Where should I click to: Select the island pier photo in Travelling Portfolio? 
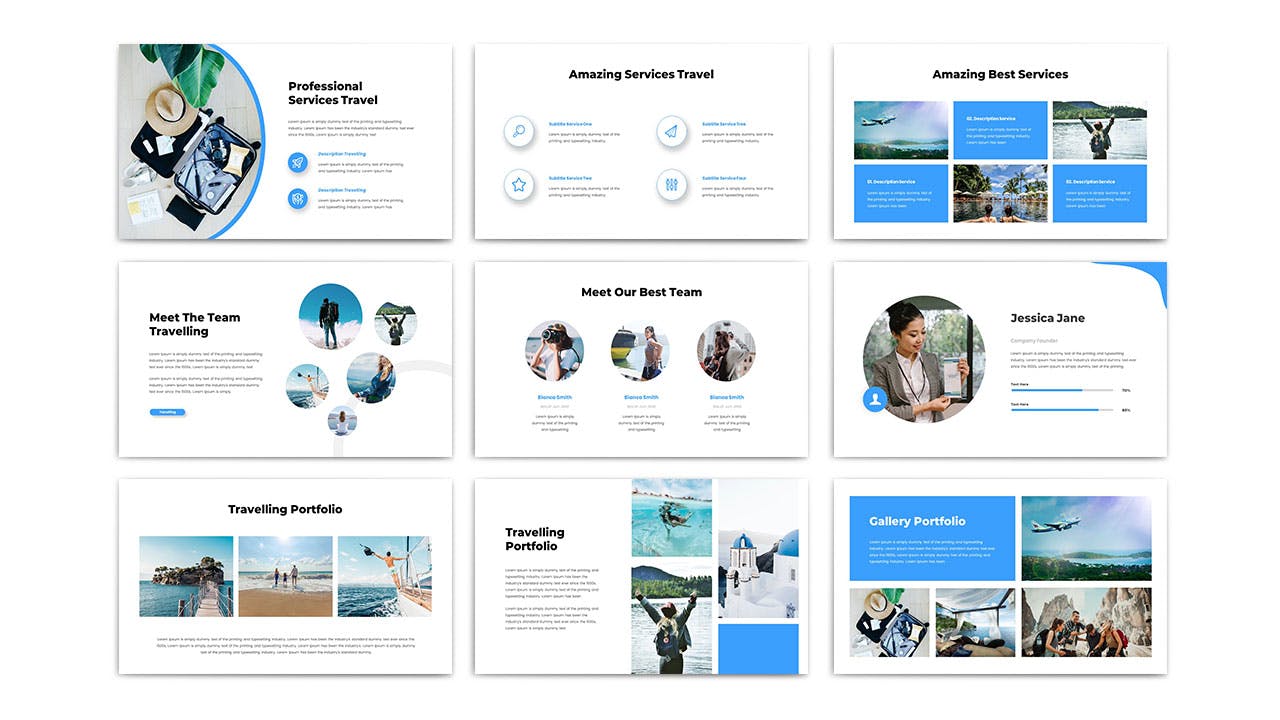(x=186, y=576)
